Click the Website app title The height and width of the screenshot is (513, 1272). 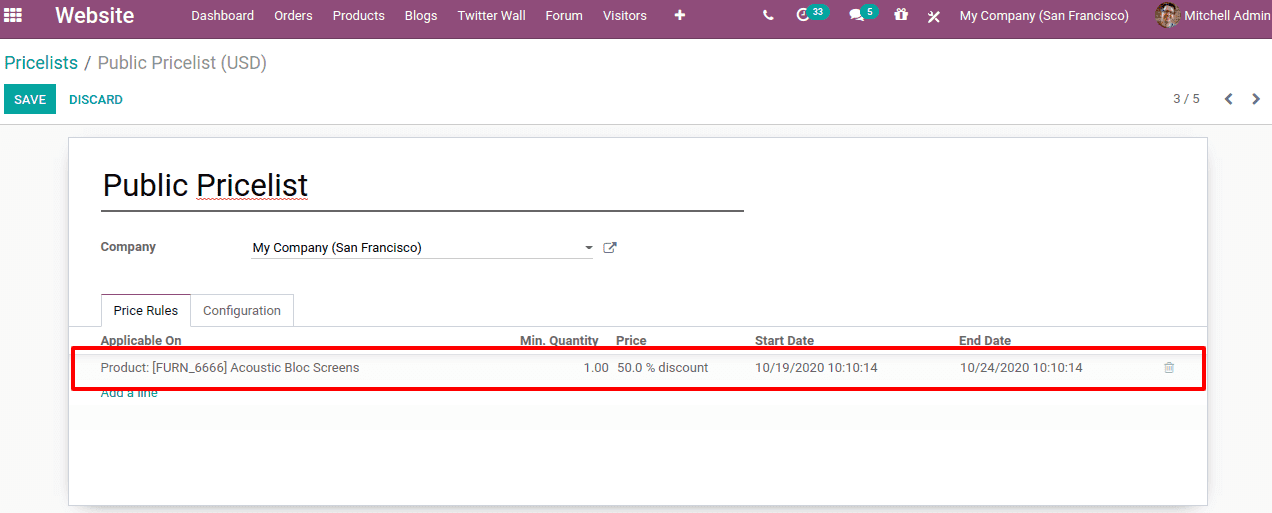click(x=95, y=16)
